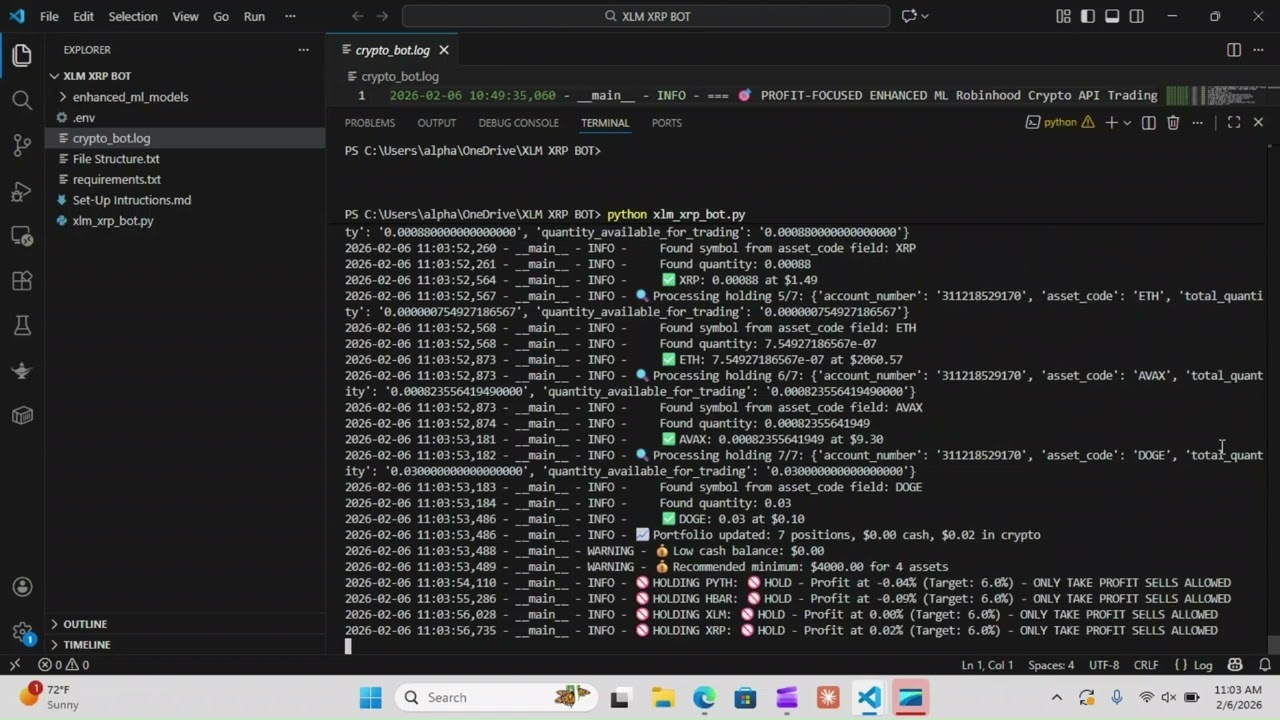
Task: Switch to Debug Console tab
Action: tap(519, 123)
